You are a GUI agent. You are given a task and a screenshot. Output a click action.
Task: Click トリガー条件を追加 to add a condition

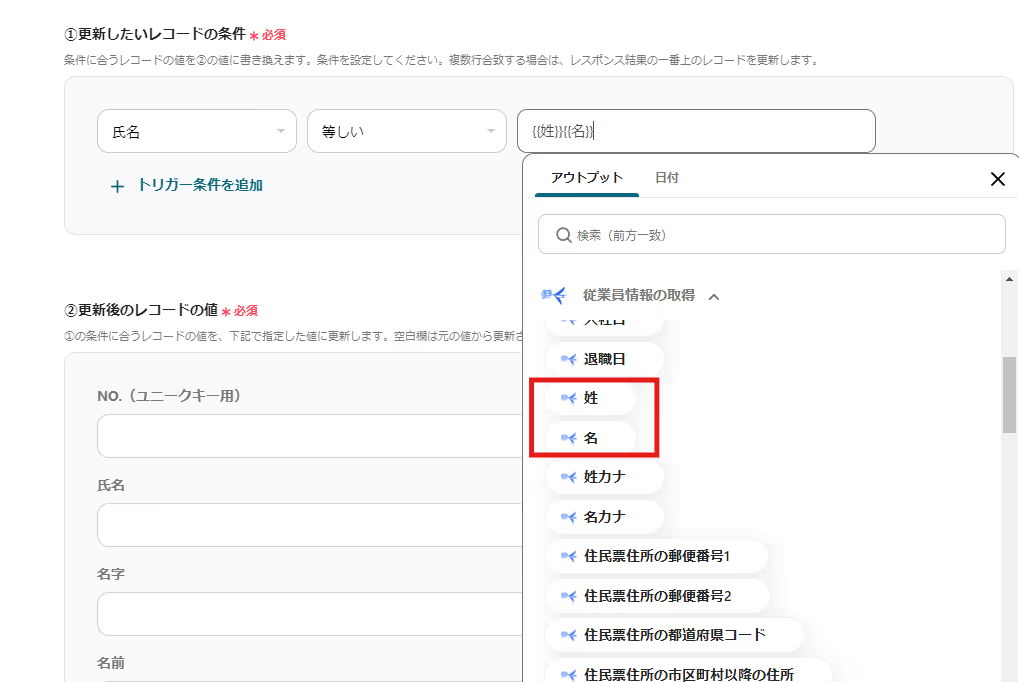click(x=187, y=185)
